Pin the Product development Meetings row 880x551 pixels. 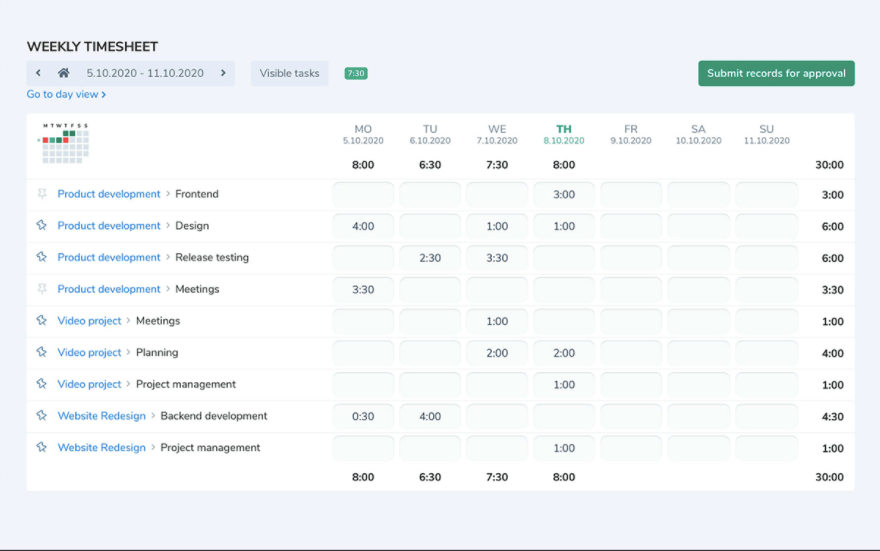[42, 289]
